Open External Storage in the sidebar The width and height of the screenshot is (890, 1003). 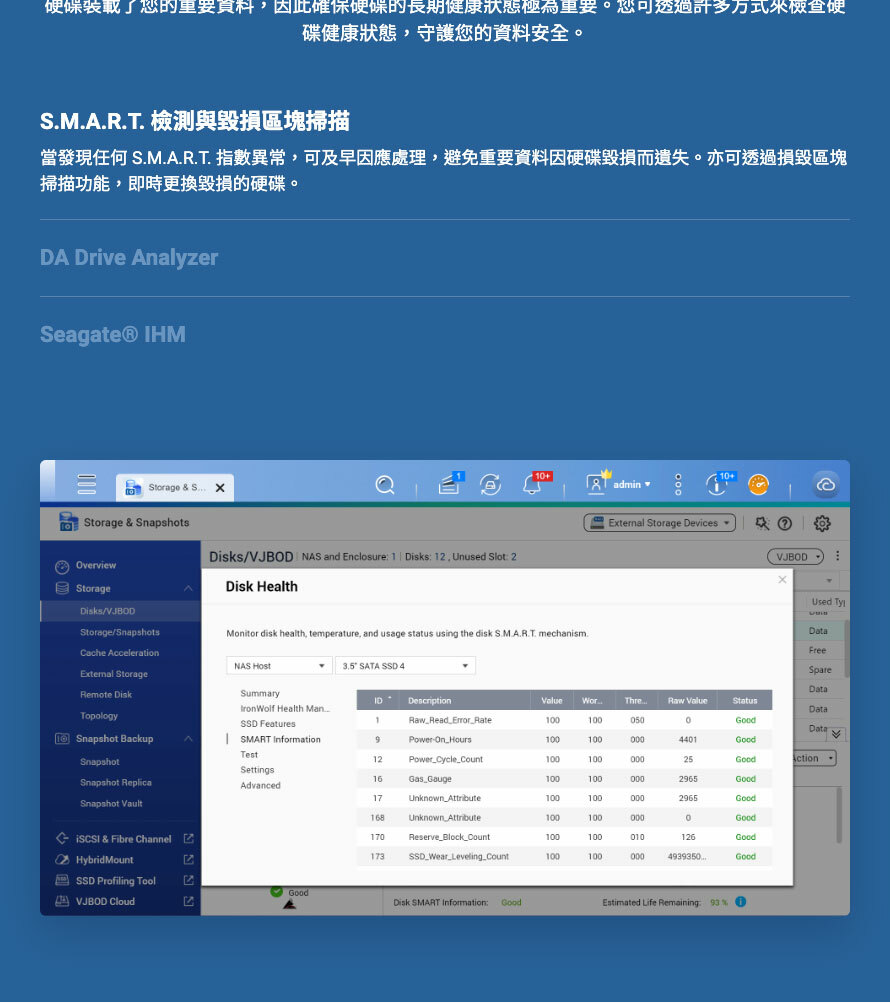pos(114,674)
